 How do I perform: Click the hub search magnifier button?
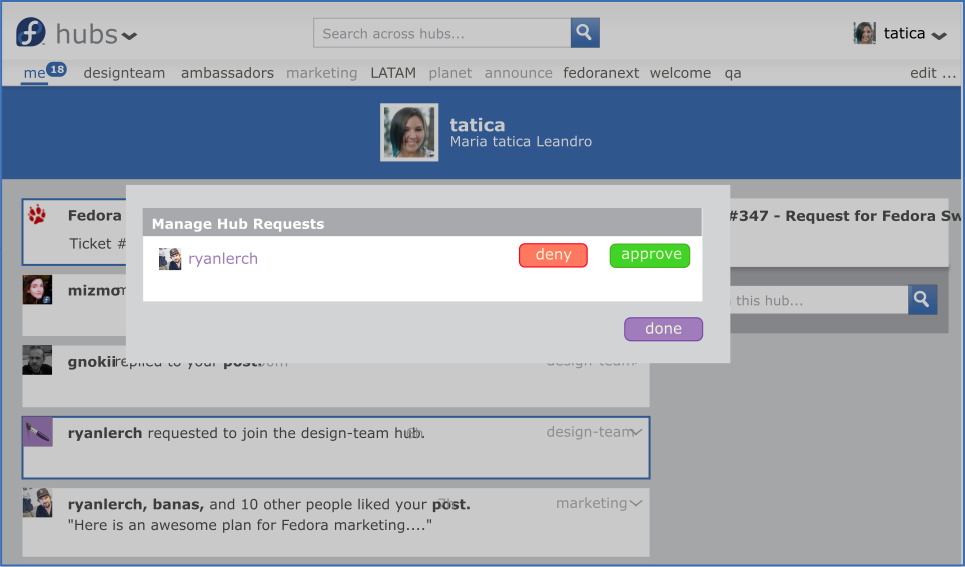922,299
